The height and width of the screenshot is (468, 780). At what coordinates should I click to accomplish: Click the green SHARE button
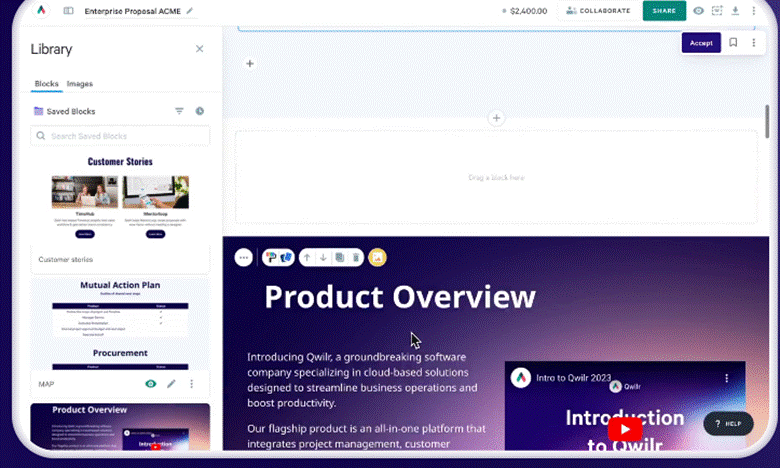tap(664, 10)
